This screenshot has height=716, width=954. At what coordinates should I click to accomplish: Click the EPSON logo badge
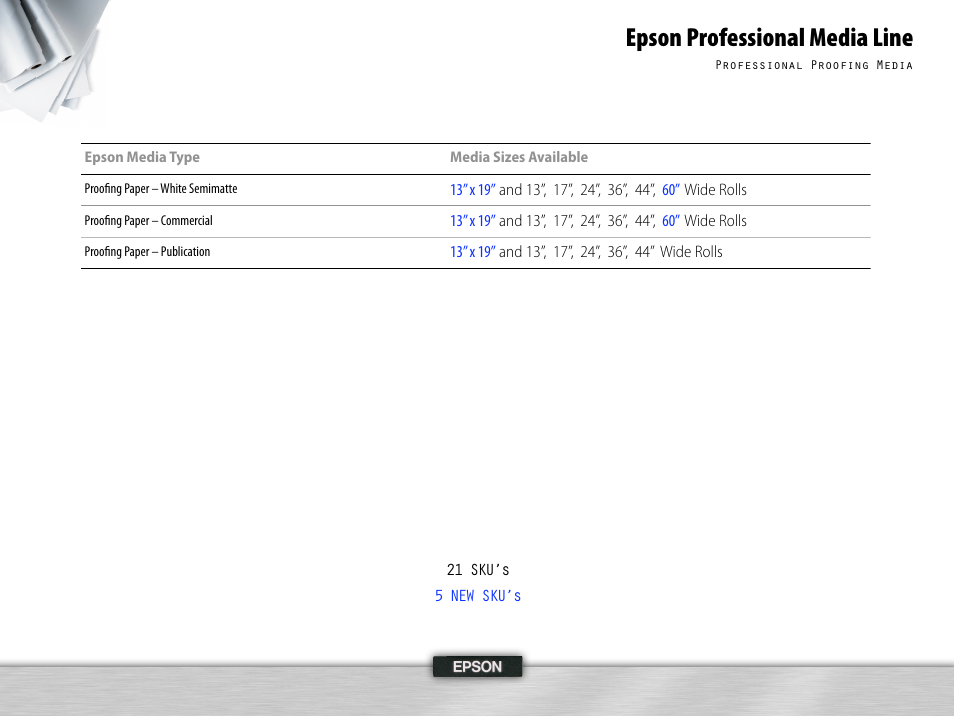[x=478, y=666]
